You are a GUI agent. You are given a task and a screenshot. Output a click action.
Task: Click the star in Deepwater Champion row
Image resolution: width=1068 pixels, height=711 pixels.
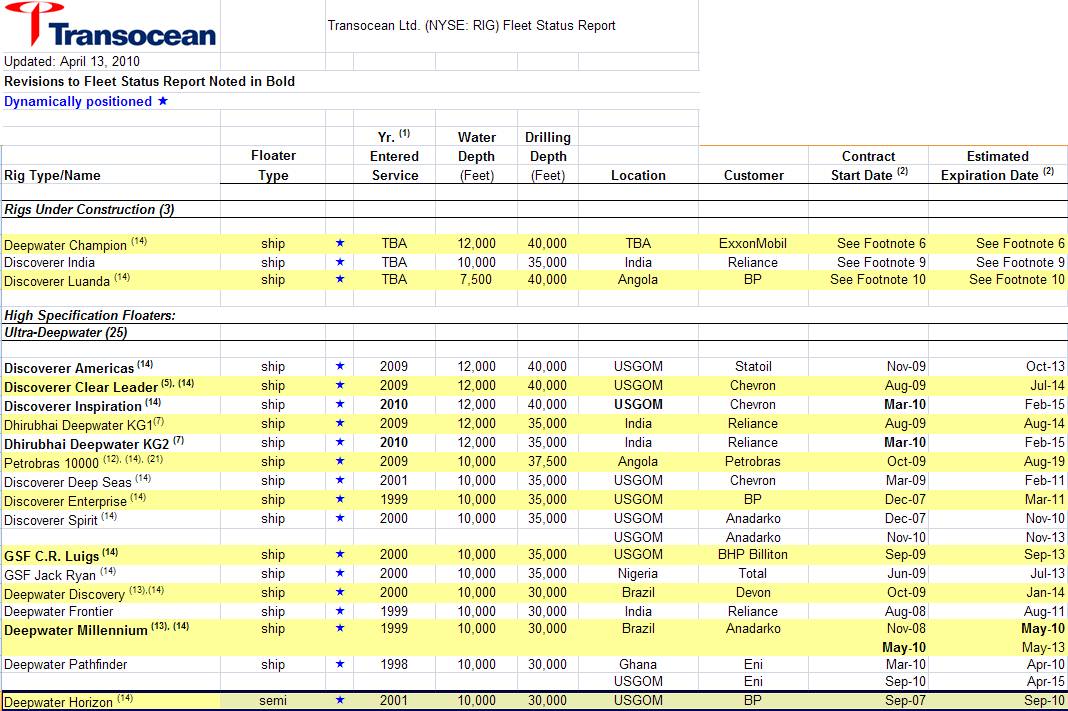[x=340, y=242]
